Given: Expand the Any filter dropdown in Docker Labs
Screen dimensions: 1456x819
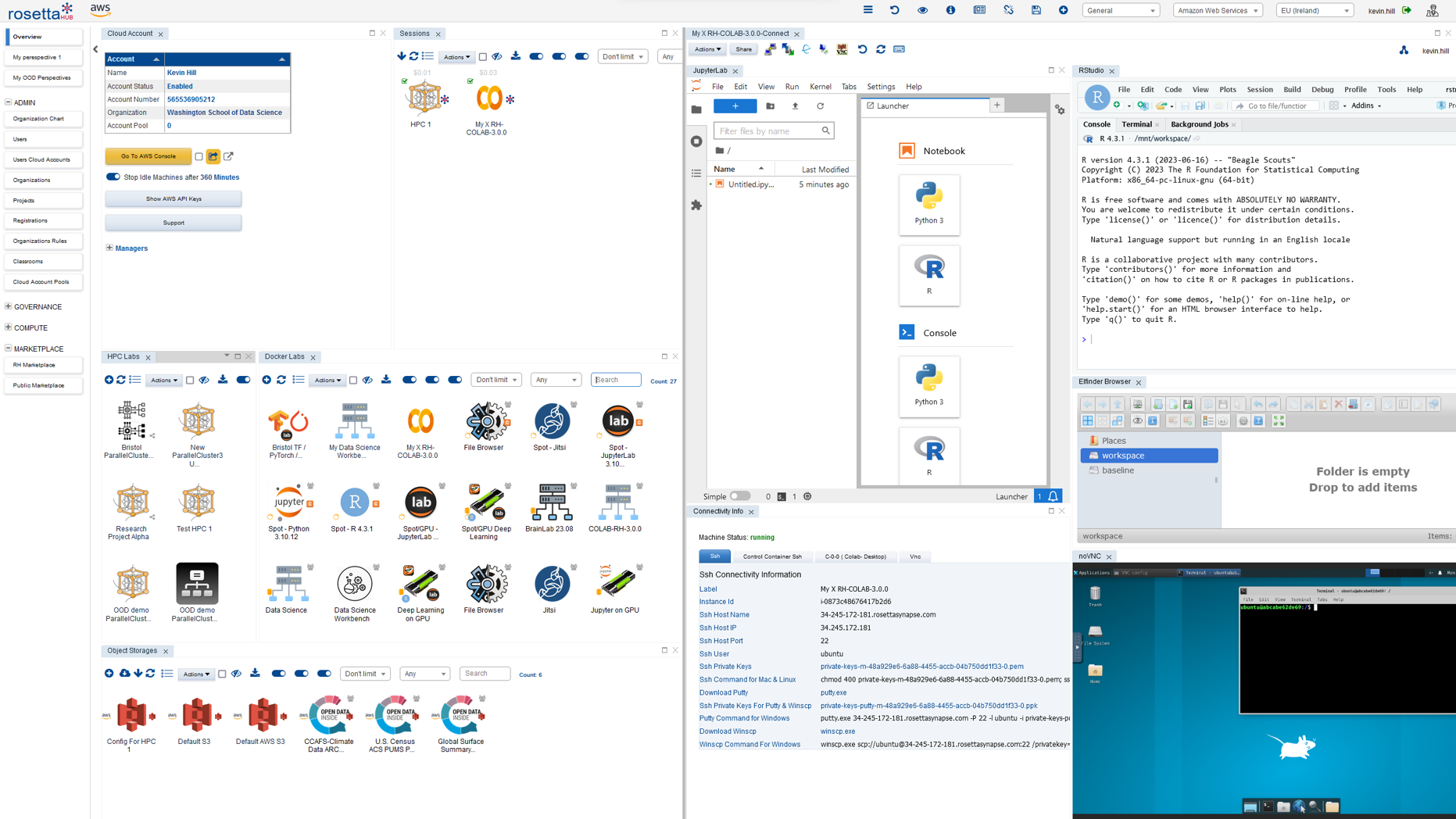Looking at the screenshot, I should click(x=556, y=380).
